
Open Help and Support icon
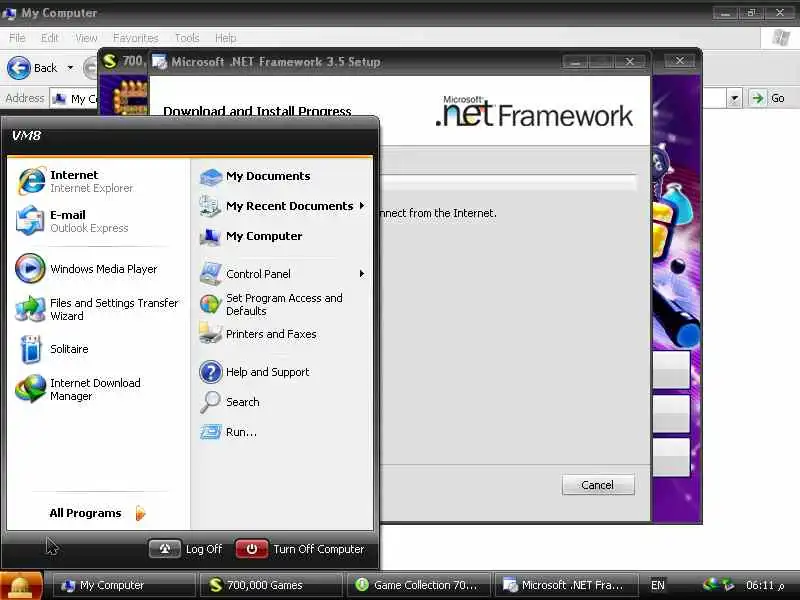point(210,372)
